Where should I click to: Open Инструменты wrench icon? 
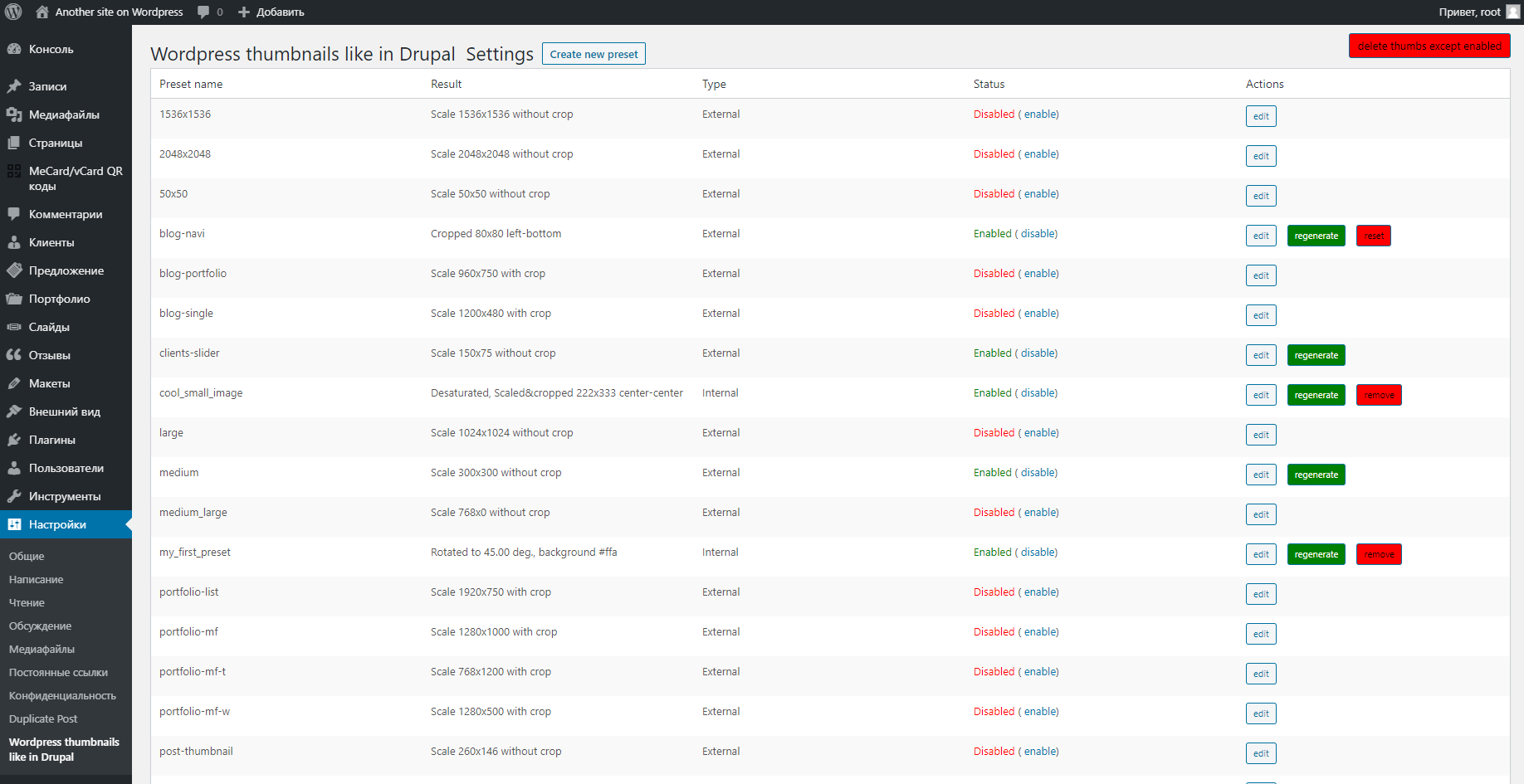click(x=14, y=496)
